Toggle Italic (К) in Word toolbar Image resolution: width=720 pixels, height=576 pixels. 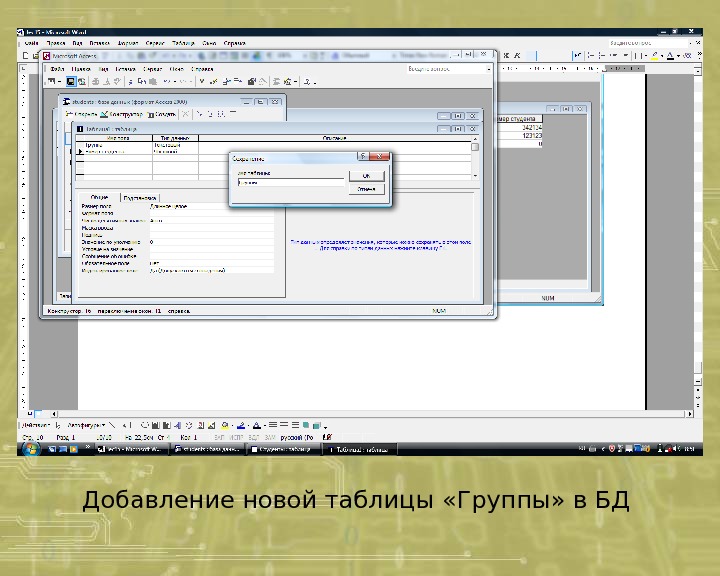[x=517, y=56]
